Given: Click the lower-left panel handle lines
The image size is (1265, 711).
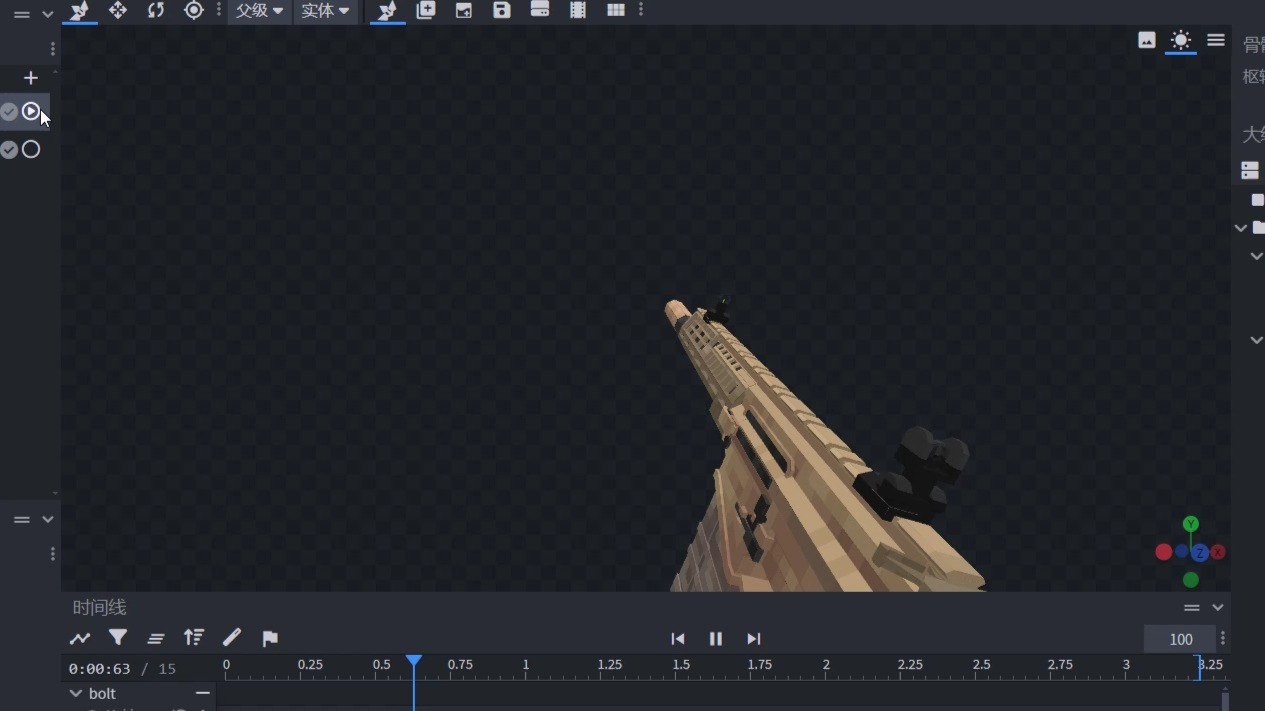Looking at the screenshot, I should 21,520.
